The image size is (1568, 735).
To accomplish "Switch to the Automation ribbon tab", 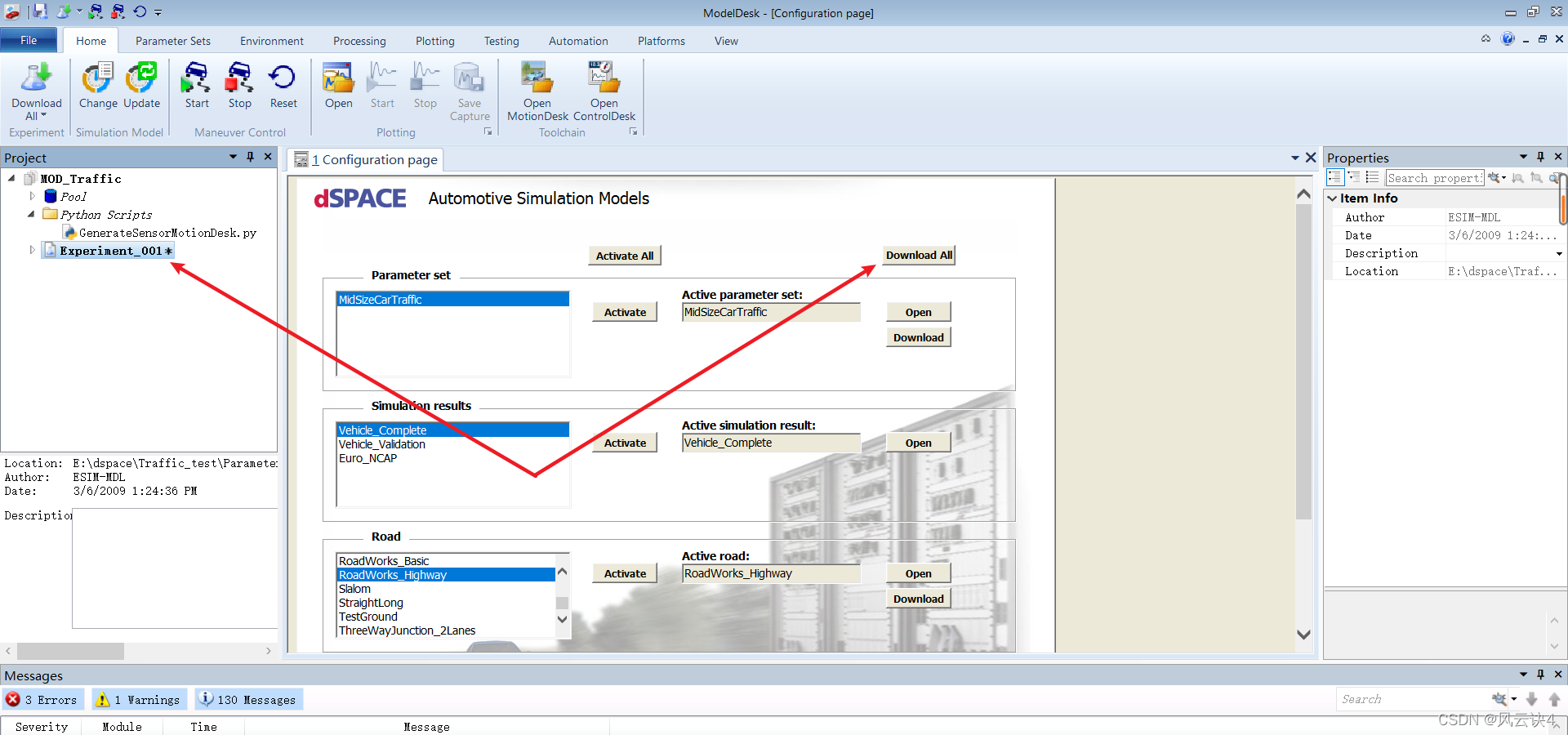I will pos(578,41).
